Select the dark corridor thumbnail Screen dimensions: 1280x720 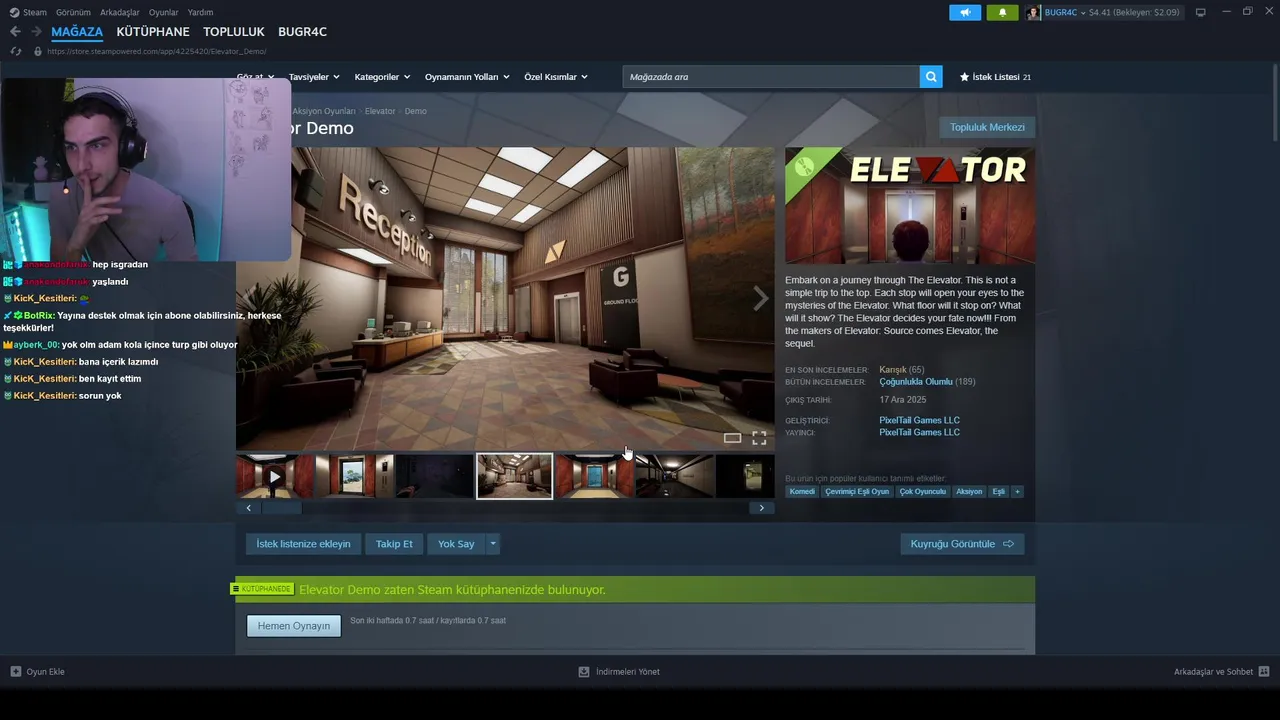(674, 477)
